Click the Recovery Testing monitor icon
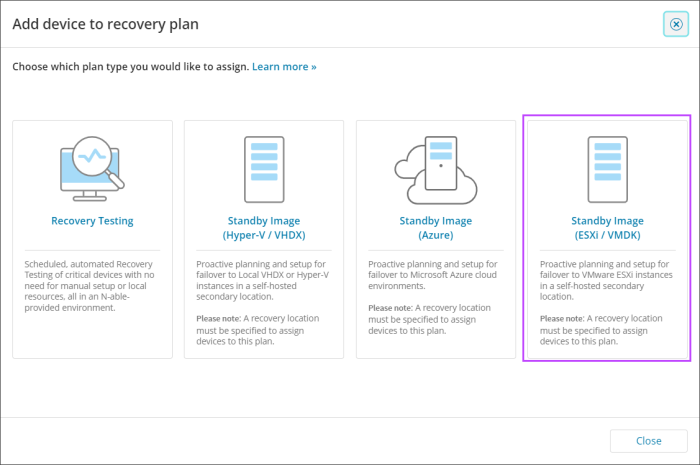Screen dimensions: 700x465 coord(92,168)
